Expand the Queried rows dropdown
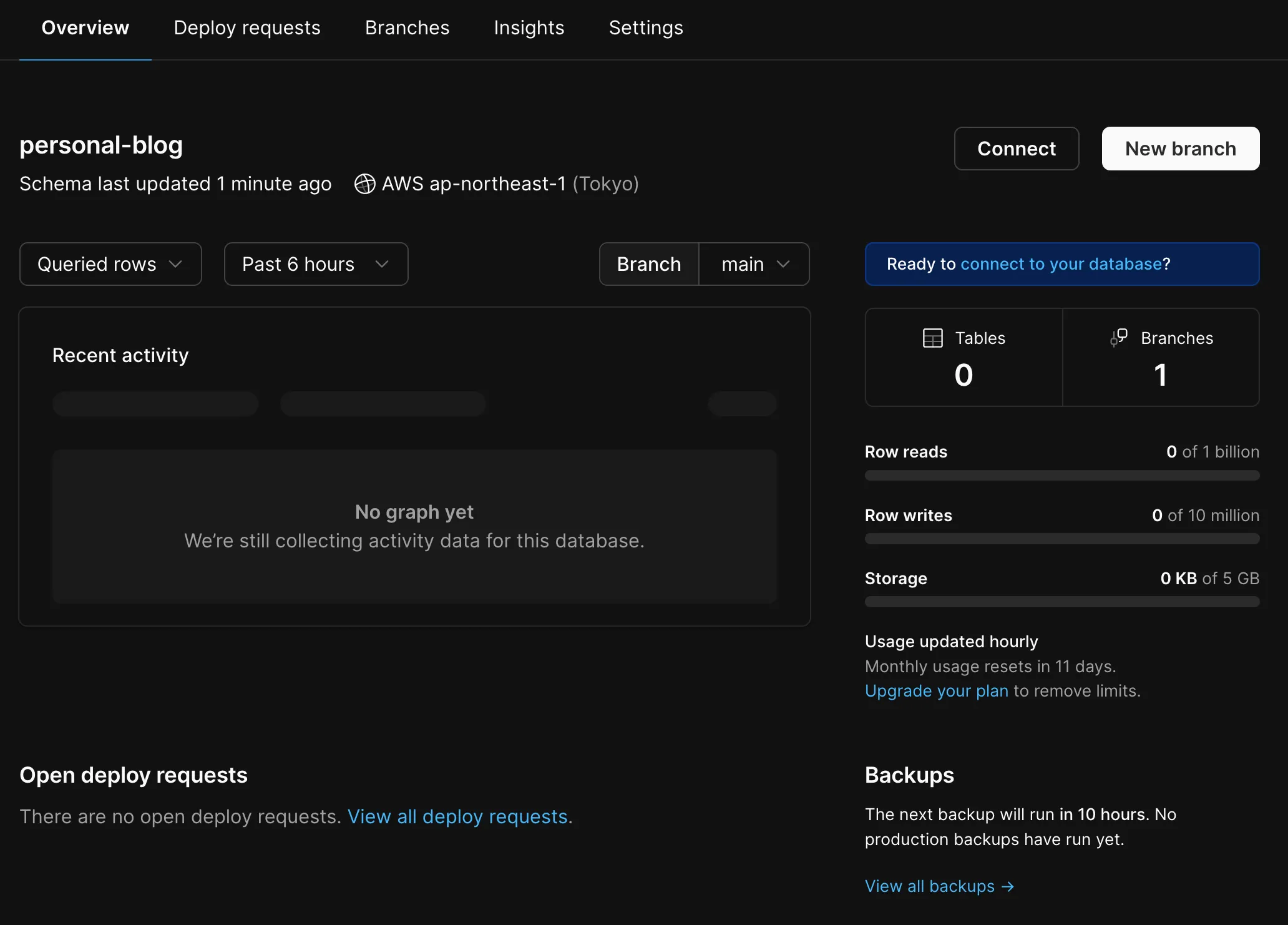This screenshot has height=925, width=1288. [x=110, y=264]
